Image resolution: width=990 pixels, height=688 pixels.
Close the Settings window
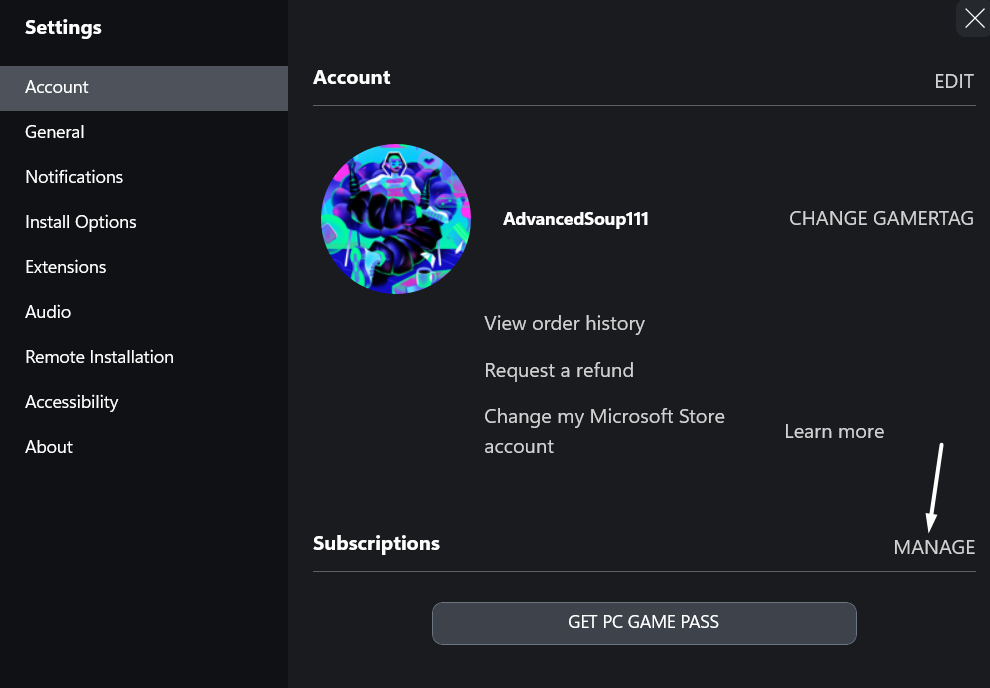974,18
